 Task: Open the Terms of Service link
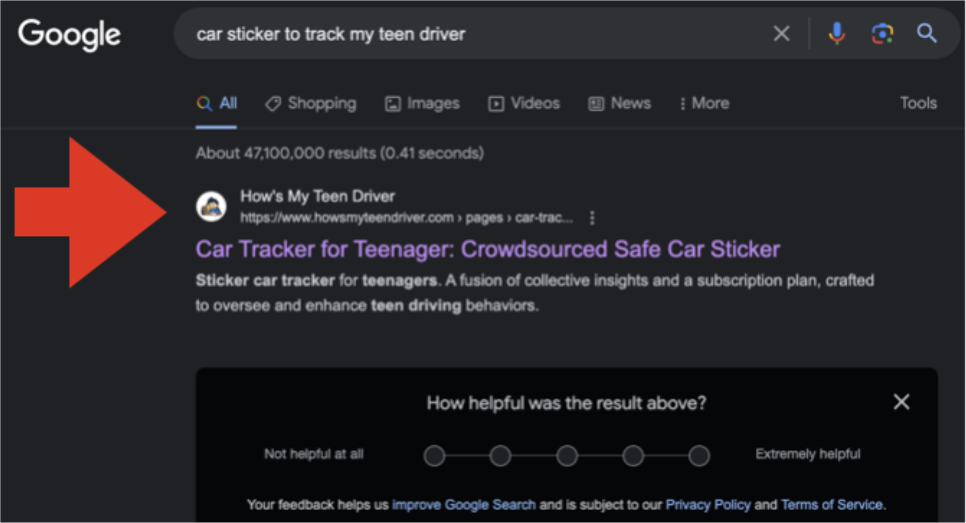(832, 505)
